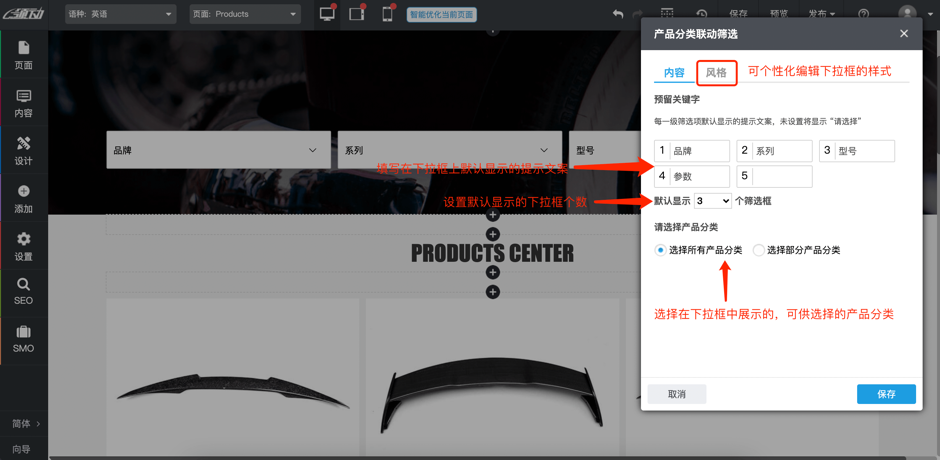Open the SMO briefcase icon in sidebar

point(23,339)
